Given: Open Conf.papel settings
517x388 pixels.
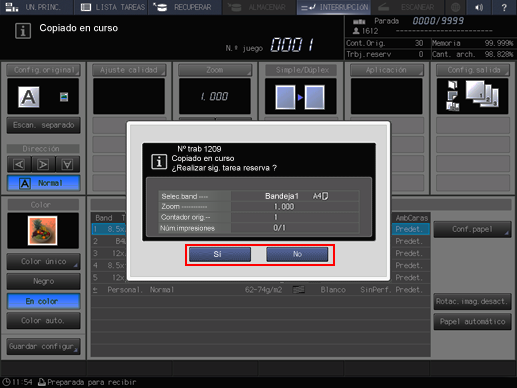Looking at the screenshot, I should (472, 229).
